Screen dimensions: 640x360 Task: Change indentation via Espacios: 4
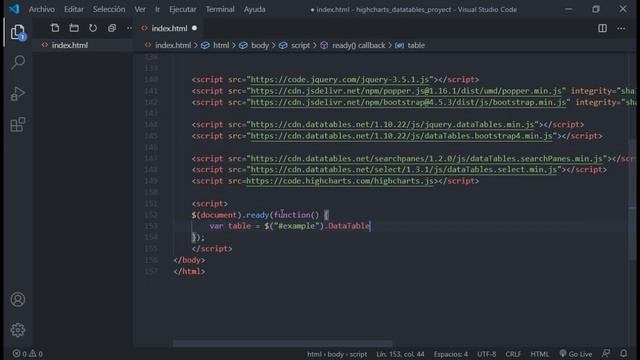click(x=451, y=354)
